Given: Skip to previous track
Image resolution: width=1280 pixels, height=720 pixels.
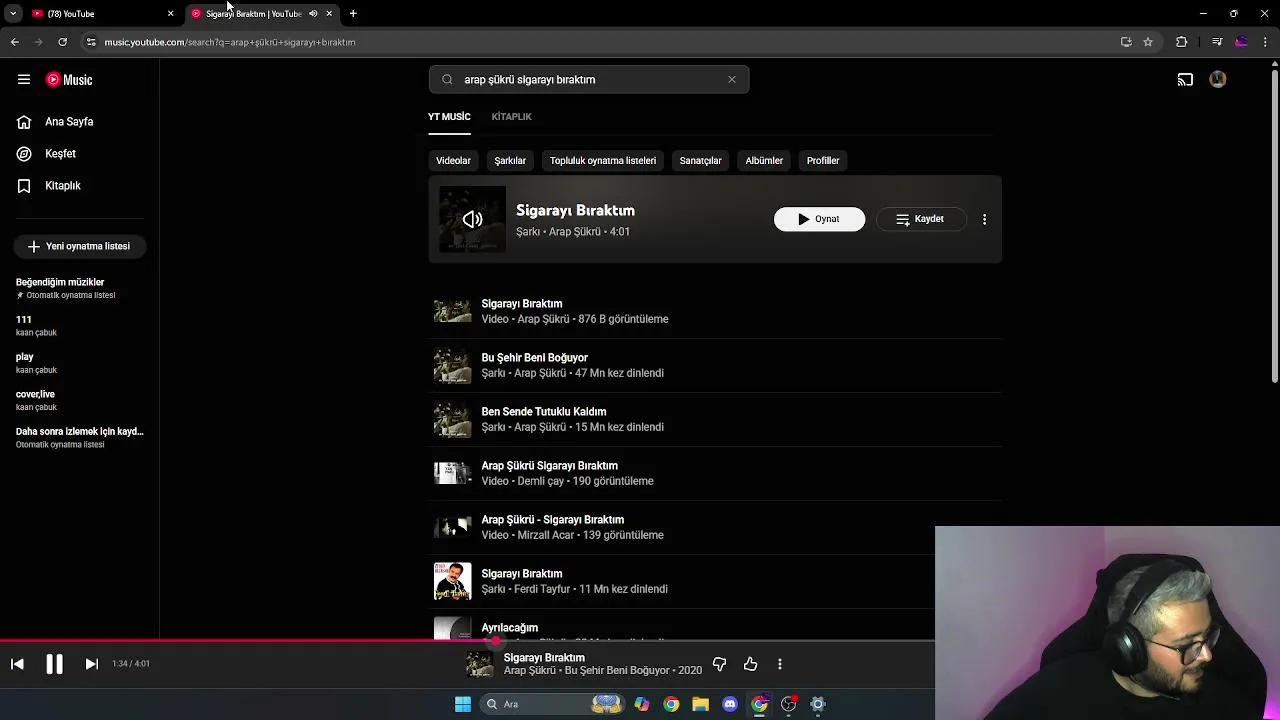Looking at the screenshot, I should (17, 664).
